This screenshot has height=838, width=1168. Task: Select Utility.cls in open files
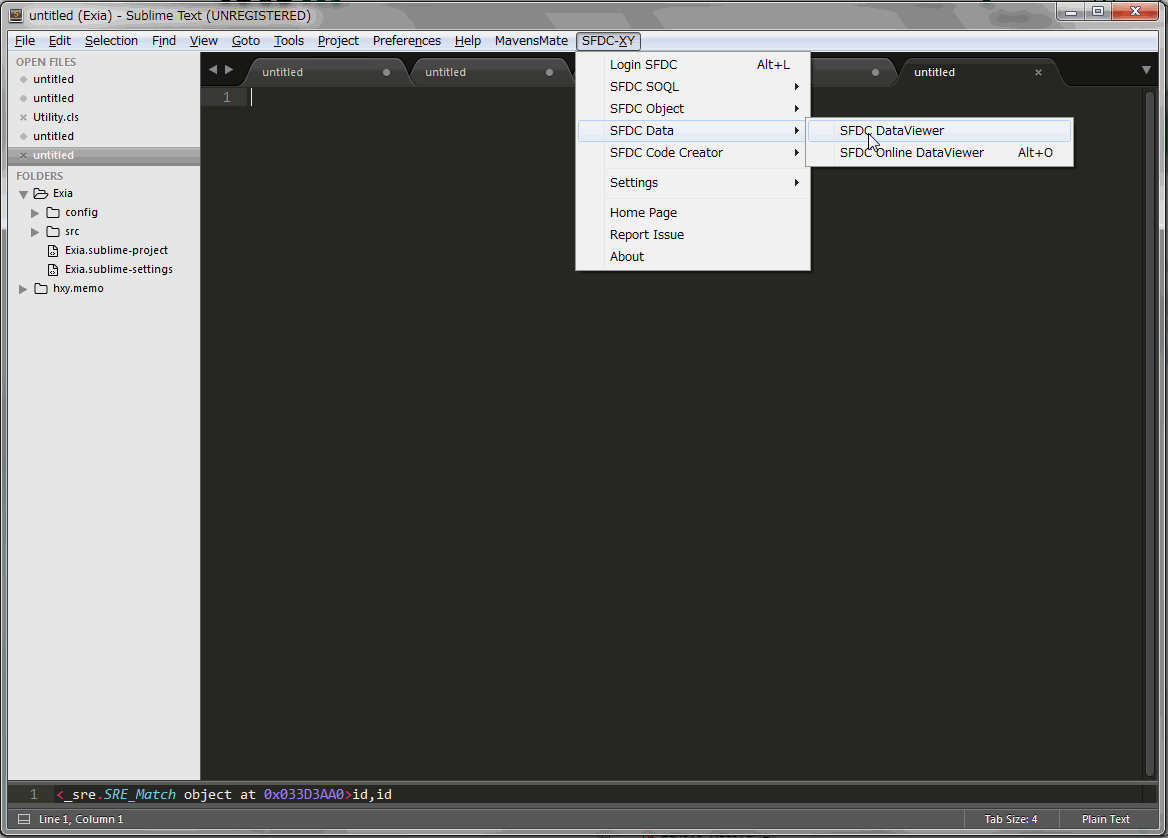click(56, 117)
